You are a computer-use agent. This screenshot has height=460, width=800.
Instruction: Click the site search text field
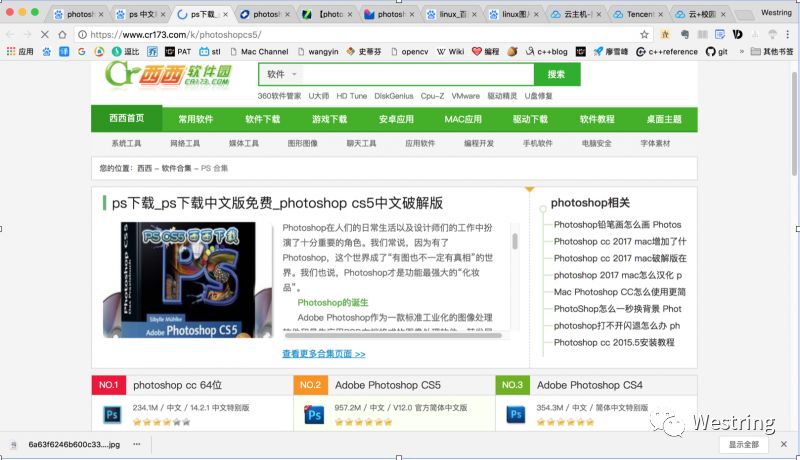(418, 74)
